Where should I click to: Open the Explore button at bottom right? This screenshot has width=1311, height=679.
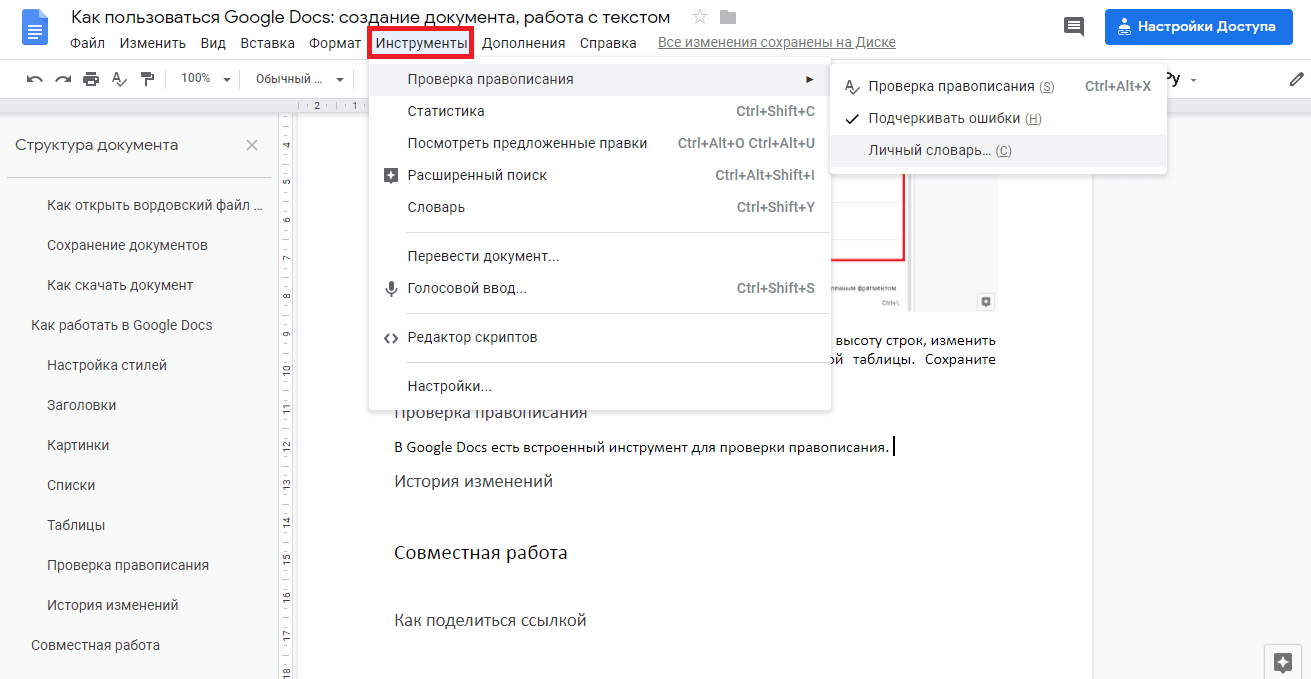click(x=1284, y=661)
